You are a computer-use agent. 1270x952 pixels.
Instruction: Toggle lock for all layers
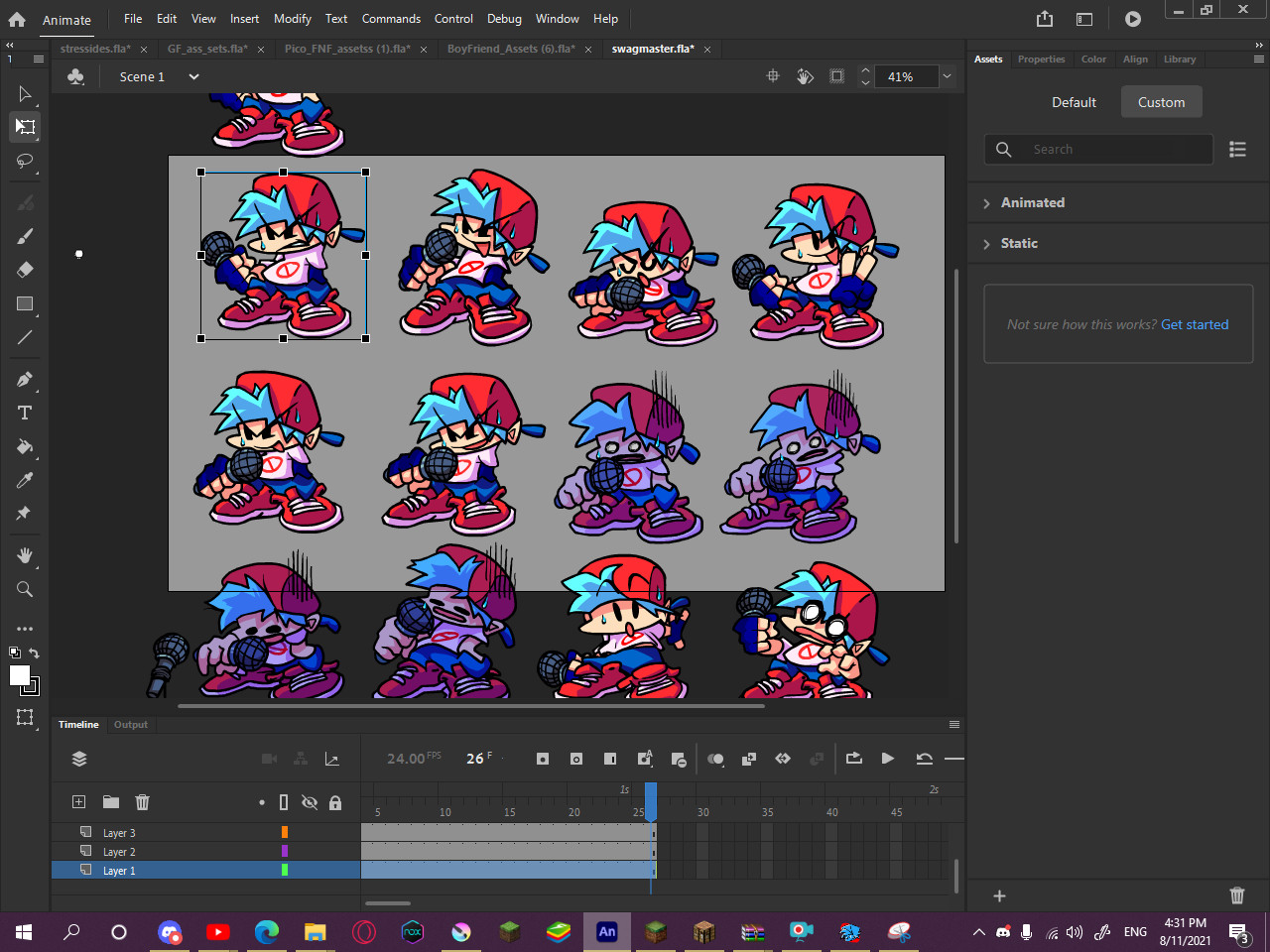335,802
